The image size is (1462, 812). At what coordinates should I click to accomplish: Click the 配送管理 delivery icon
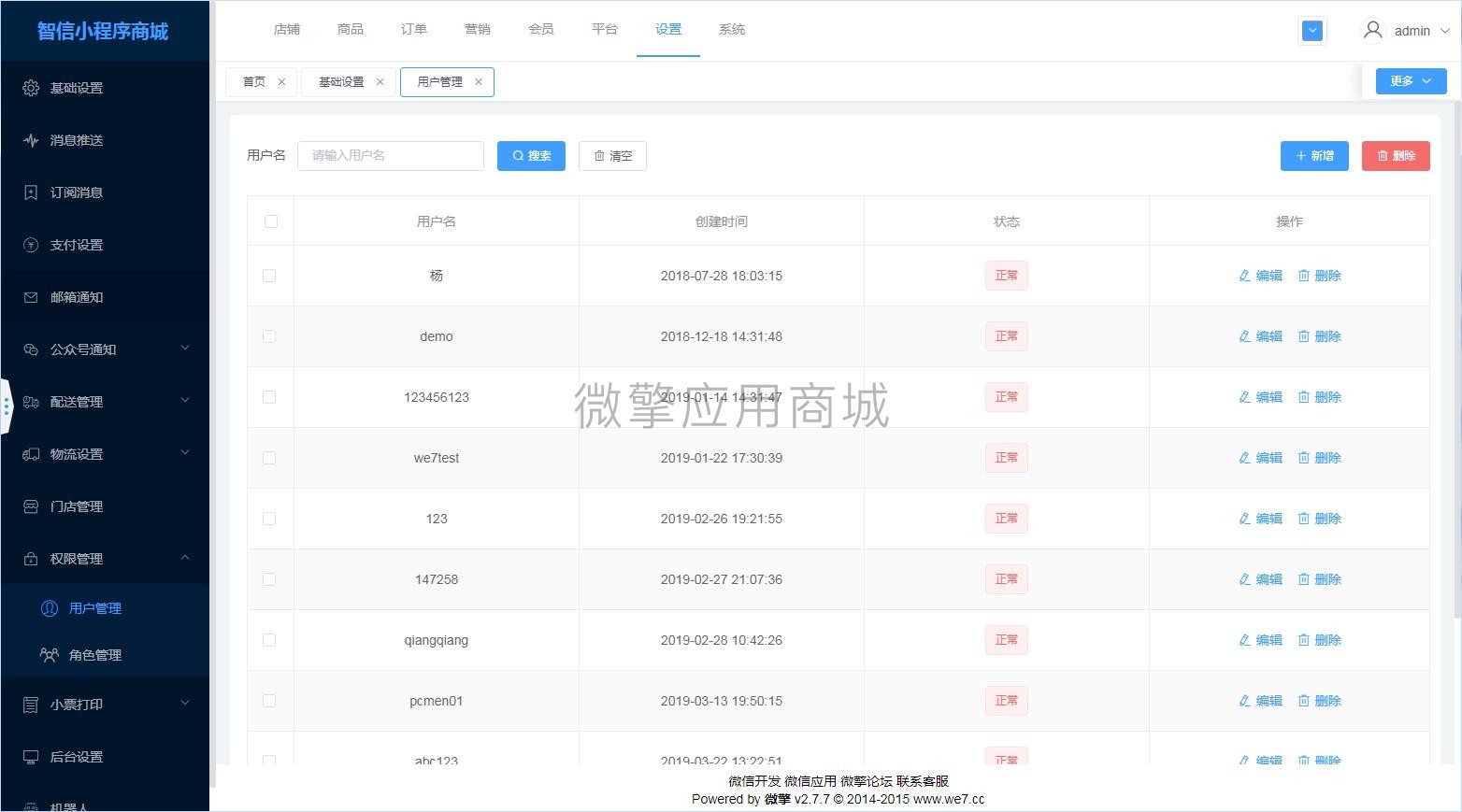[x=31, y=402]
